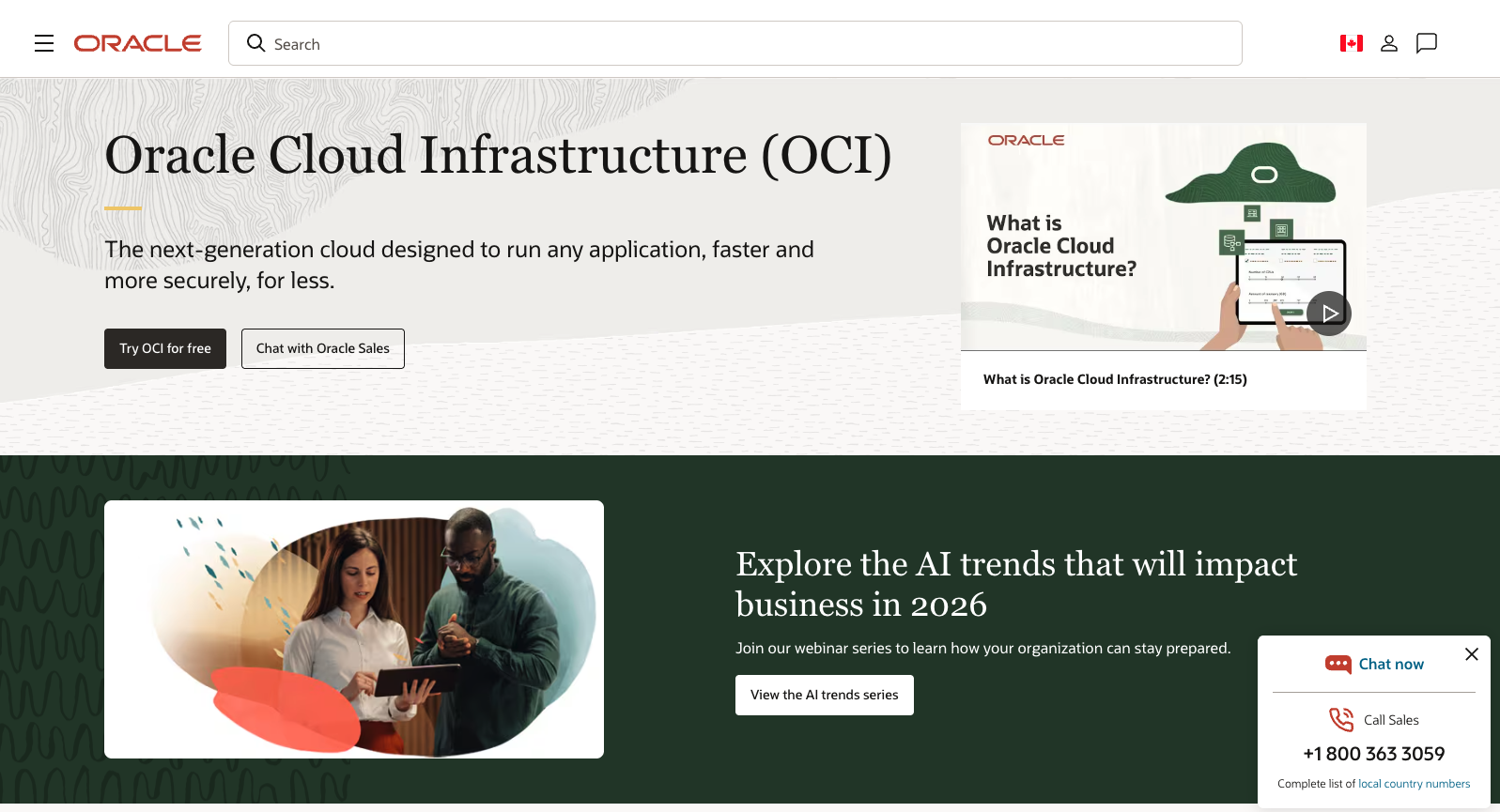This screenshot has width=1500, height=812.
Task: Open the account profile icon
Action: [1389, 43]
